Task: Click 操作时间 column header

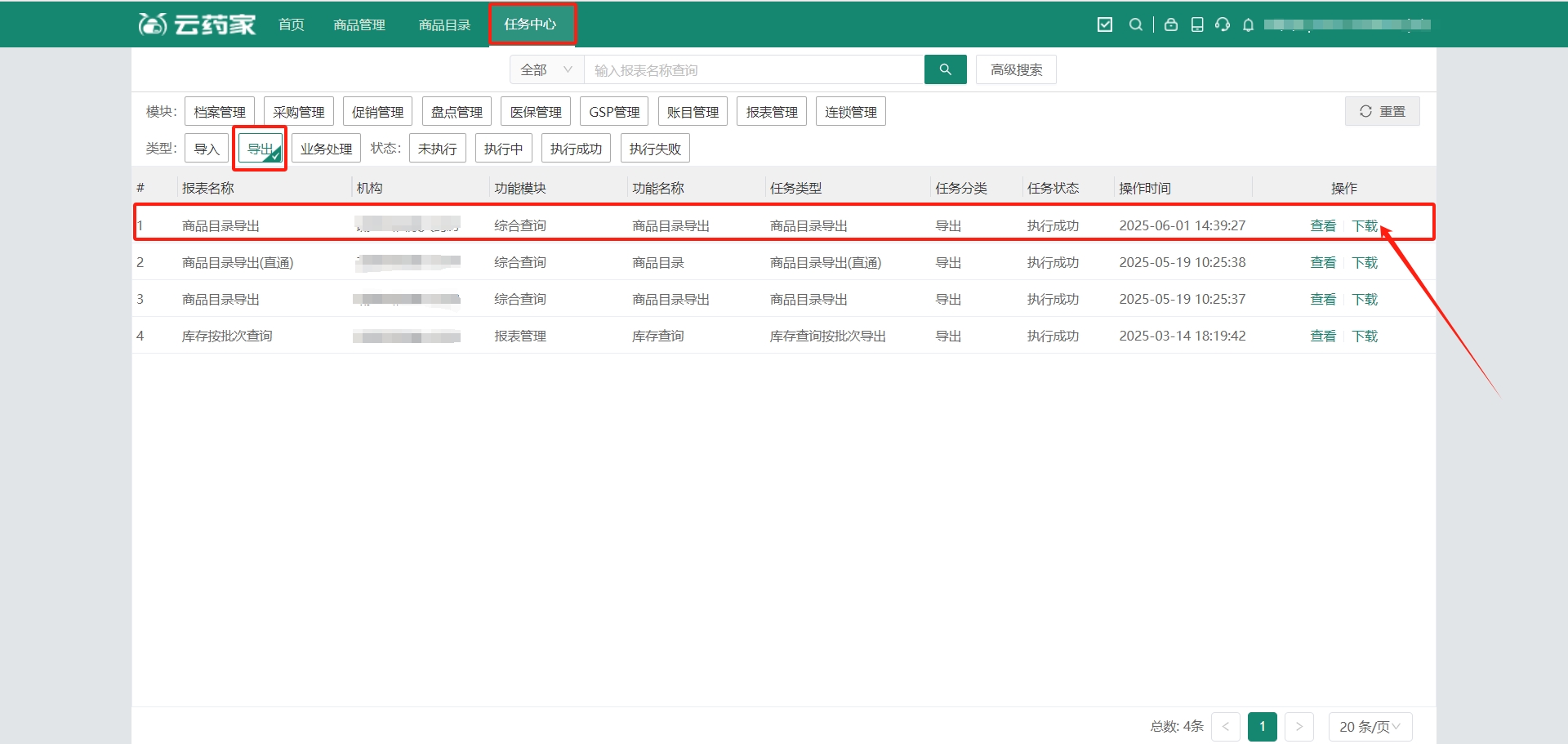Action: (x=1145, y=188)
